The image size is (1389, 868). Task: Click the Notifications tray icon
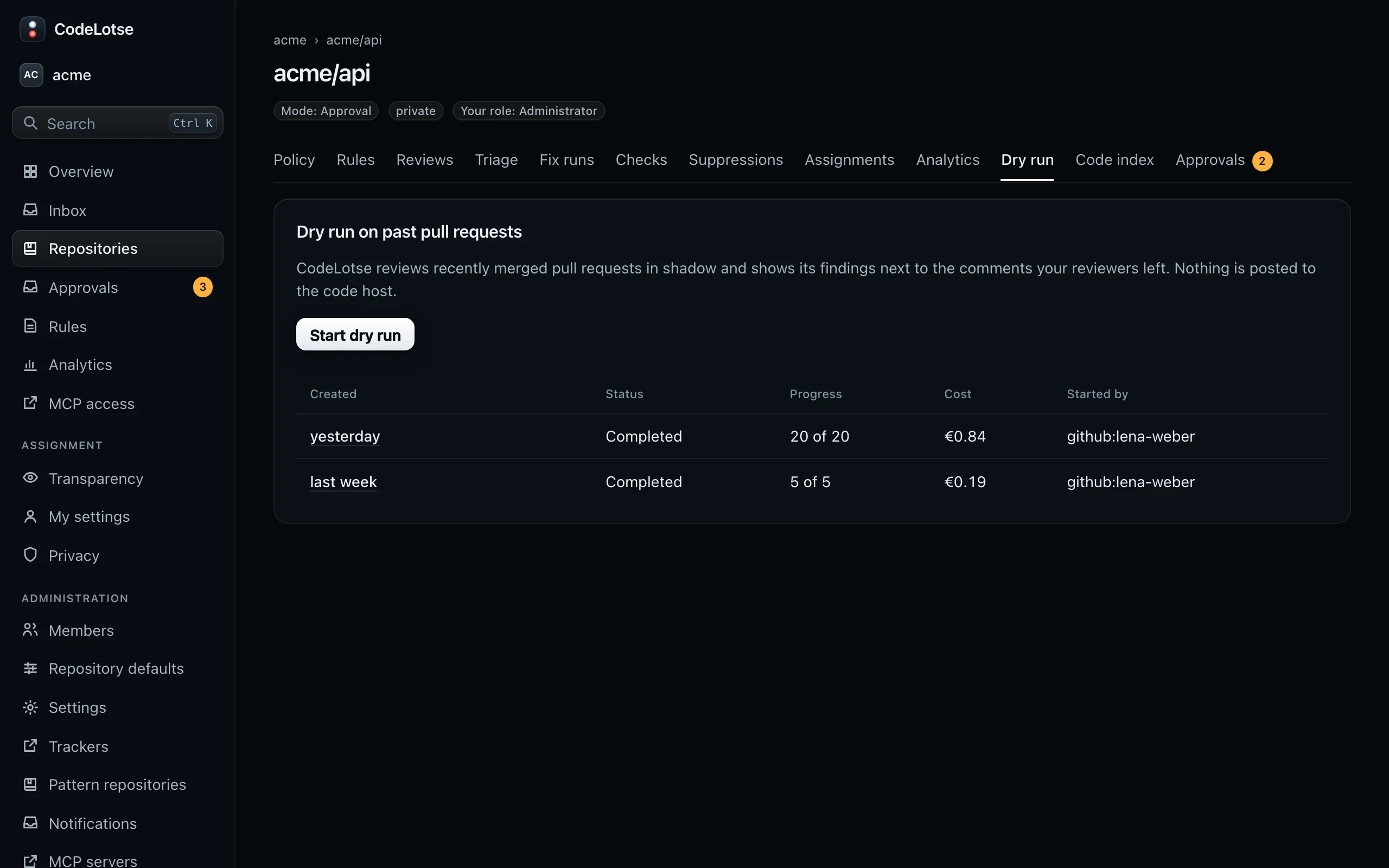pyautogui.click(x=30, y=822)
